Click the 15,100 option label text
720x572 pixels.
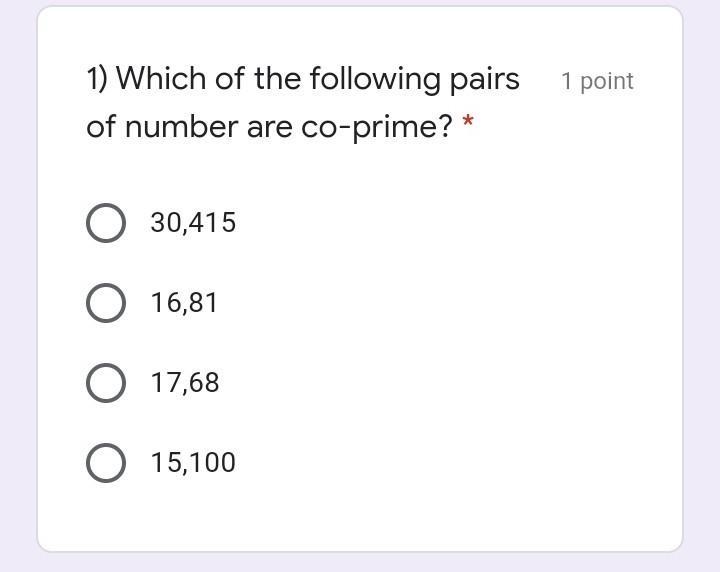coord(193,463)
